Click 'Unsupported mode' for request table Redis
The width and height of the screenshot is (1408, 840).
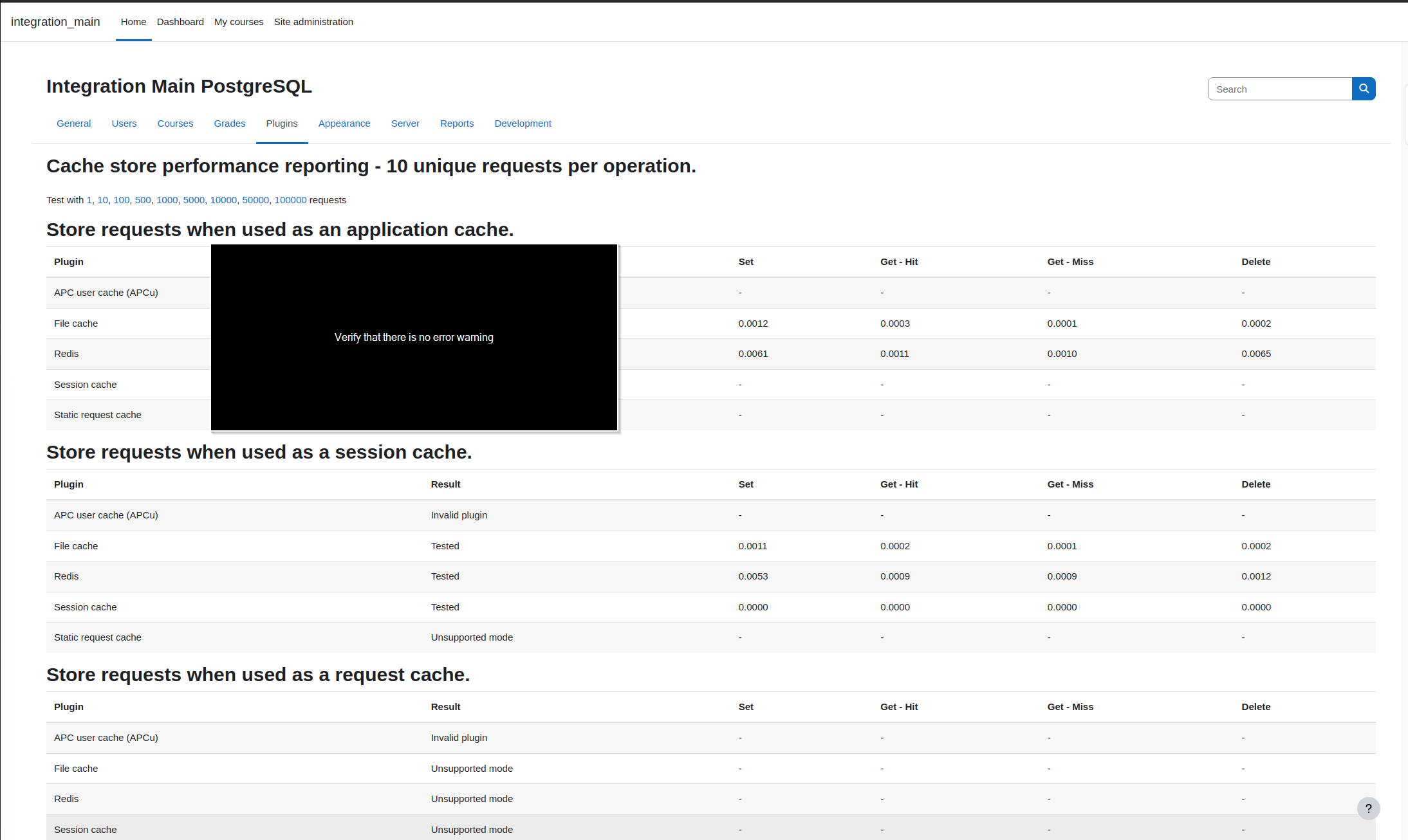tap(472, 799)
